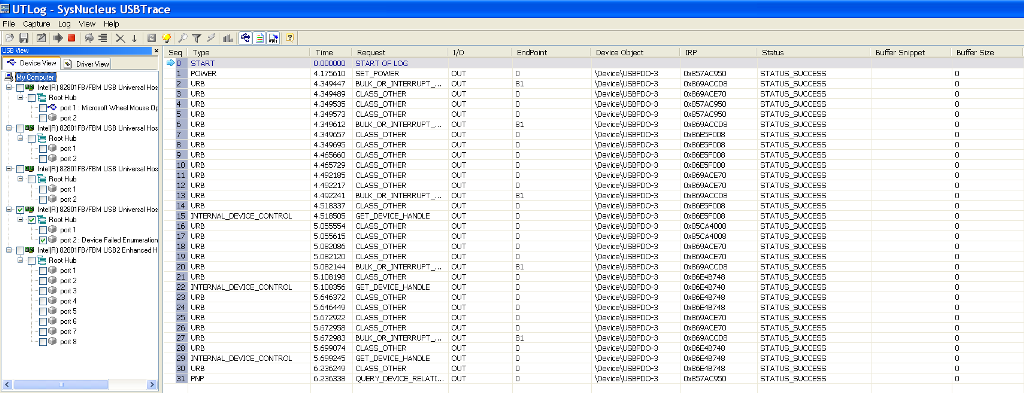Open the Capture menu
Viewport: 1024px width, 393px height.
click(x=37, y=24)
